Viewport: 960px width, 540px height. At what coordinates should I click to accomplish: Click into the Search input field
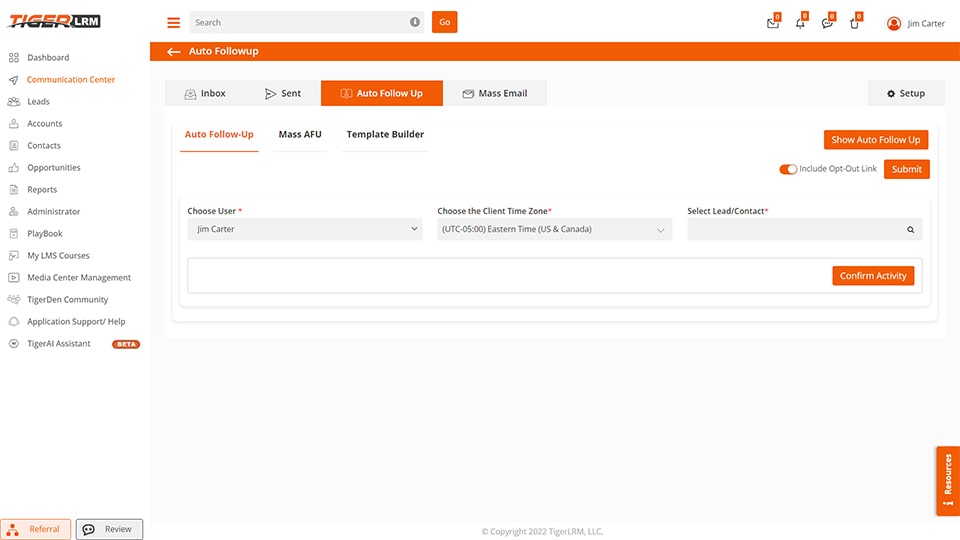coord(300,22)
